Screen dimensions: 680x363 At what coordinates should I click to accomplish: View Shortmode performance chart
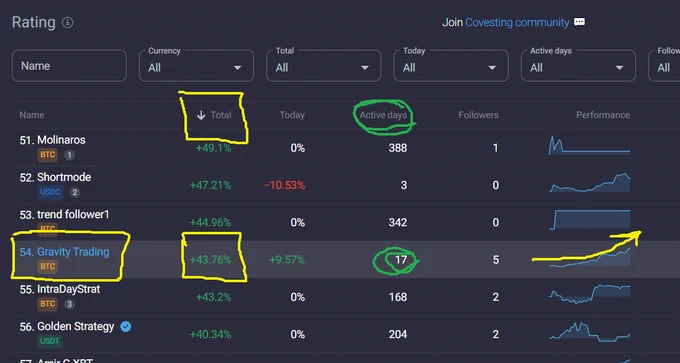[x=589, y=183]
